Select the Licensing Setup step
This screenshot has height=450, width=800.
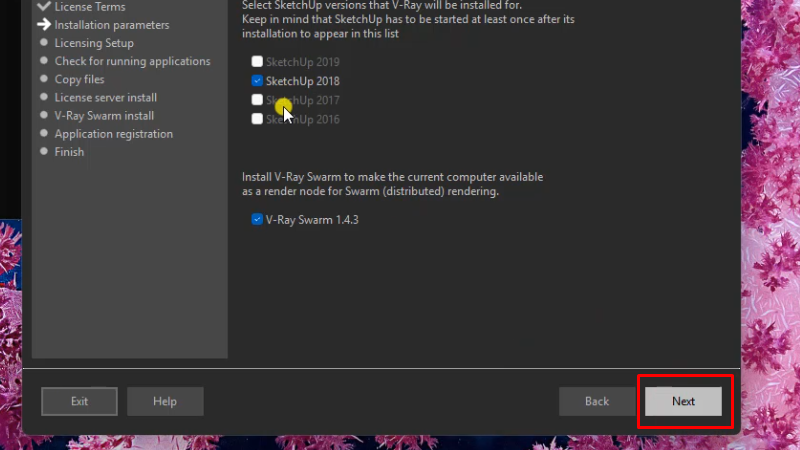[94, 43]
